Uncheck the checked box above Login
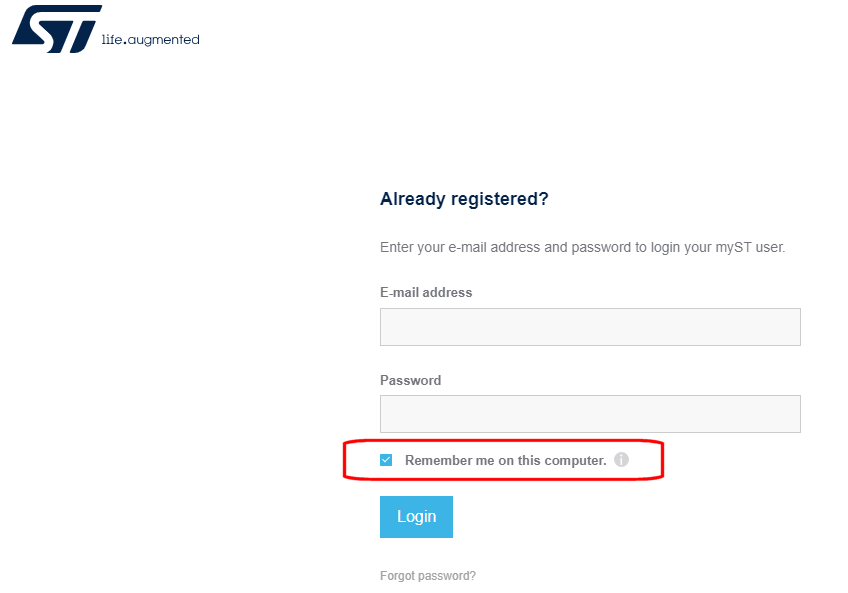 [386, 460]
